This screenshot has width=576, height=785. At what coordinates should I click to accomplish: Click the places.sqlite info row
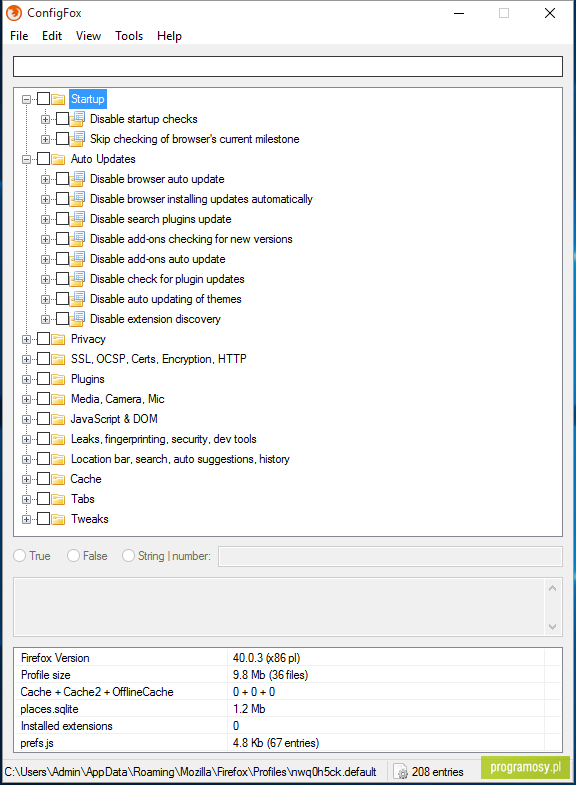288,709
